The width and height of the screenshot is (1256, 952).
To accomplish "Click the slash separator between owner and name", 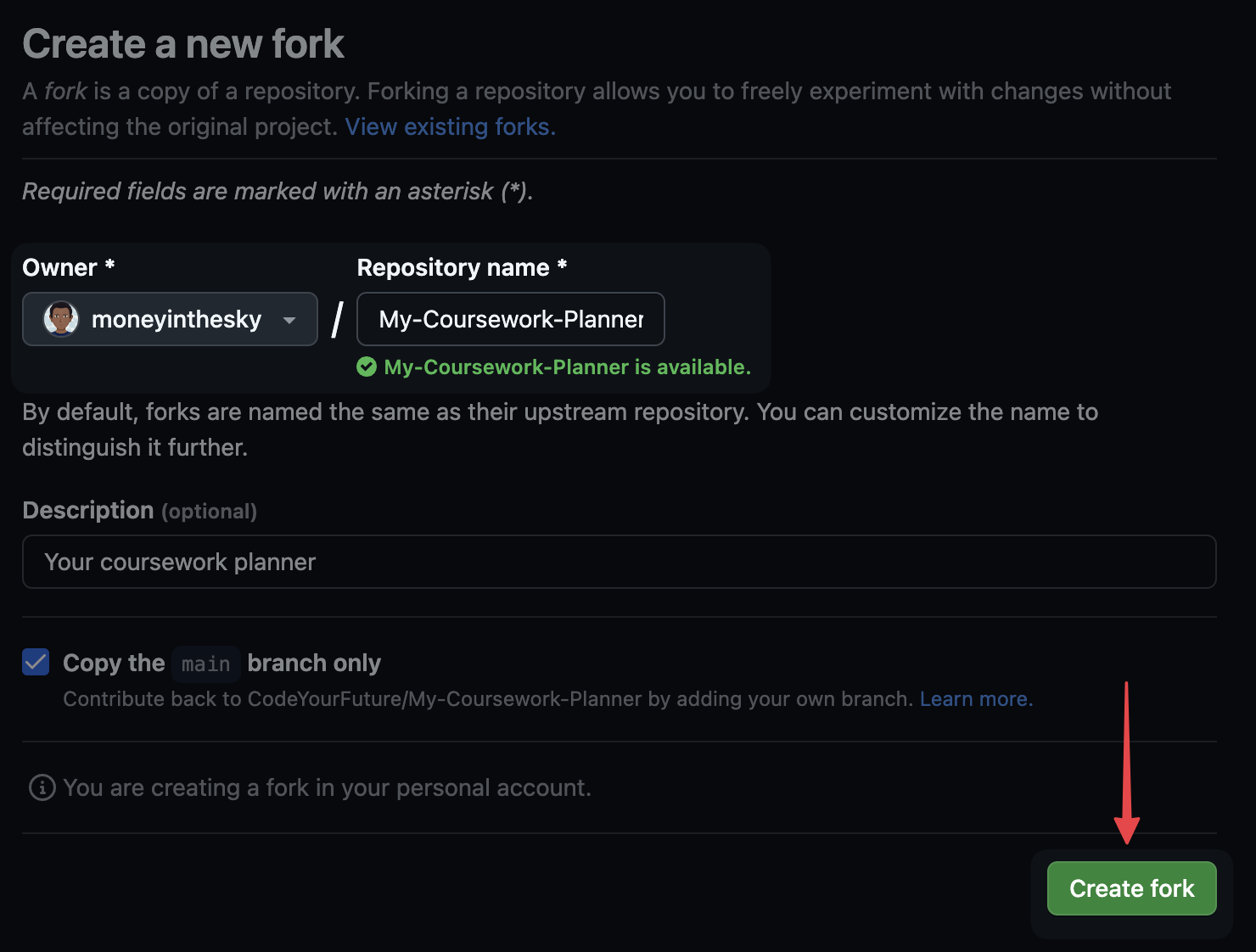I will click(x=338, y=320).
